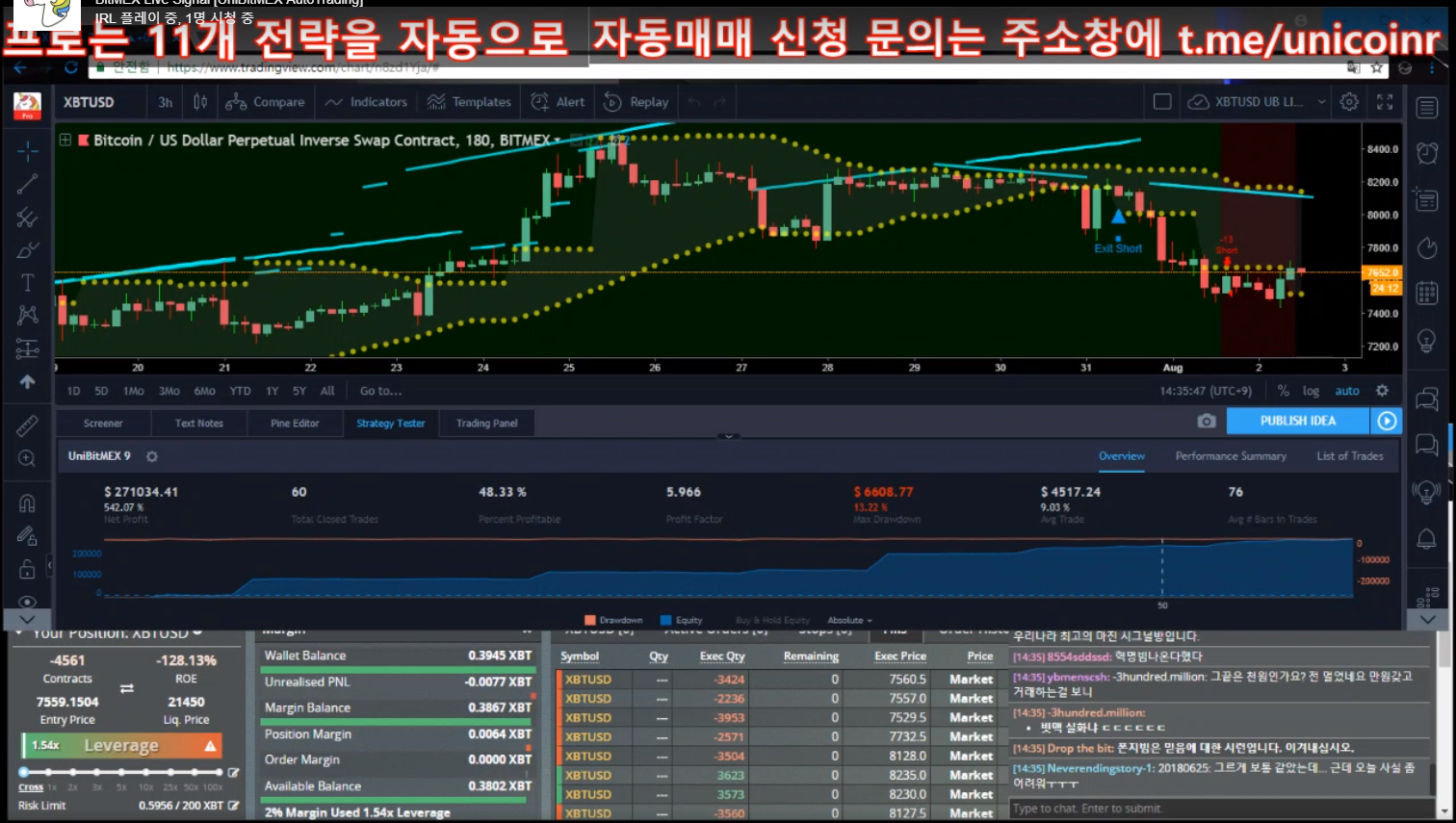Image resolution: width=1456 pixels, height=823 pixels.
Task: Reload the browser page
Action: coord(70,67)
